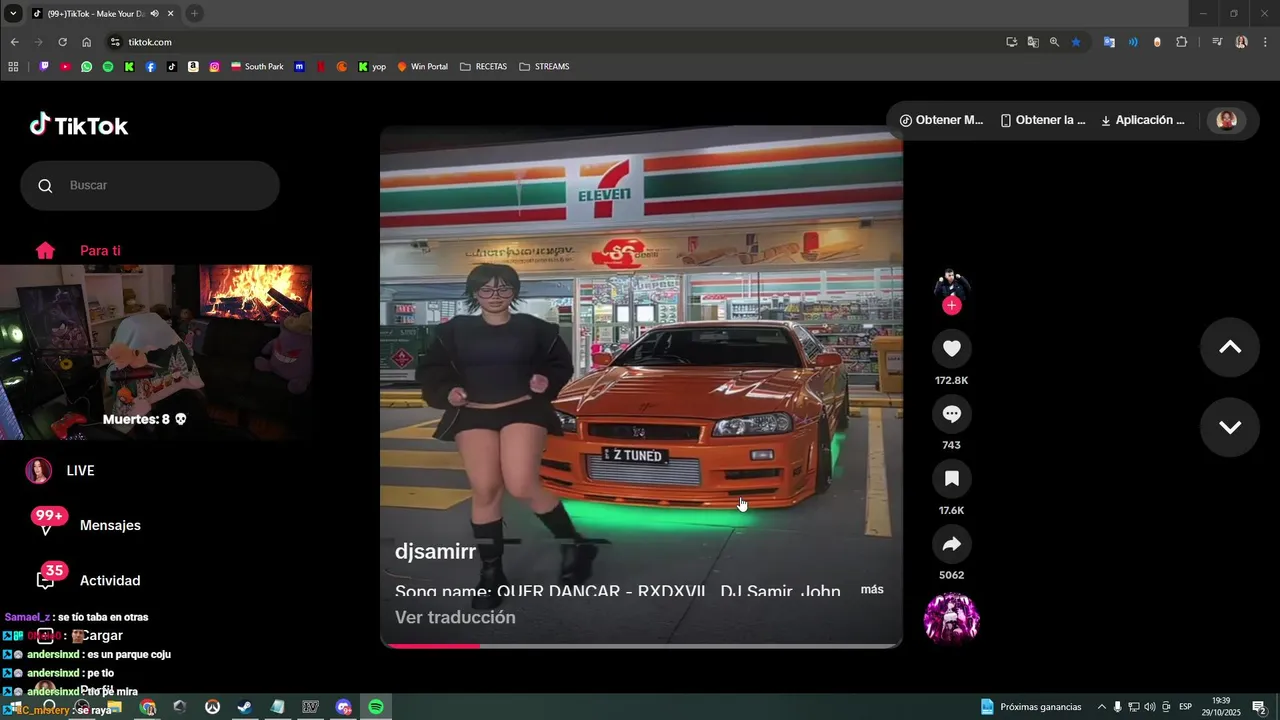
Task: Open the Instagram bookmark
Action: [214, 67]
